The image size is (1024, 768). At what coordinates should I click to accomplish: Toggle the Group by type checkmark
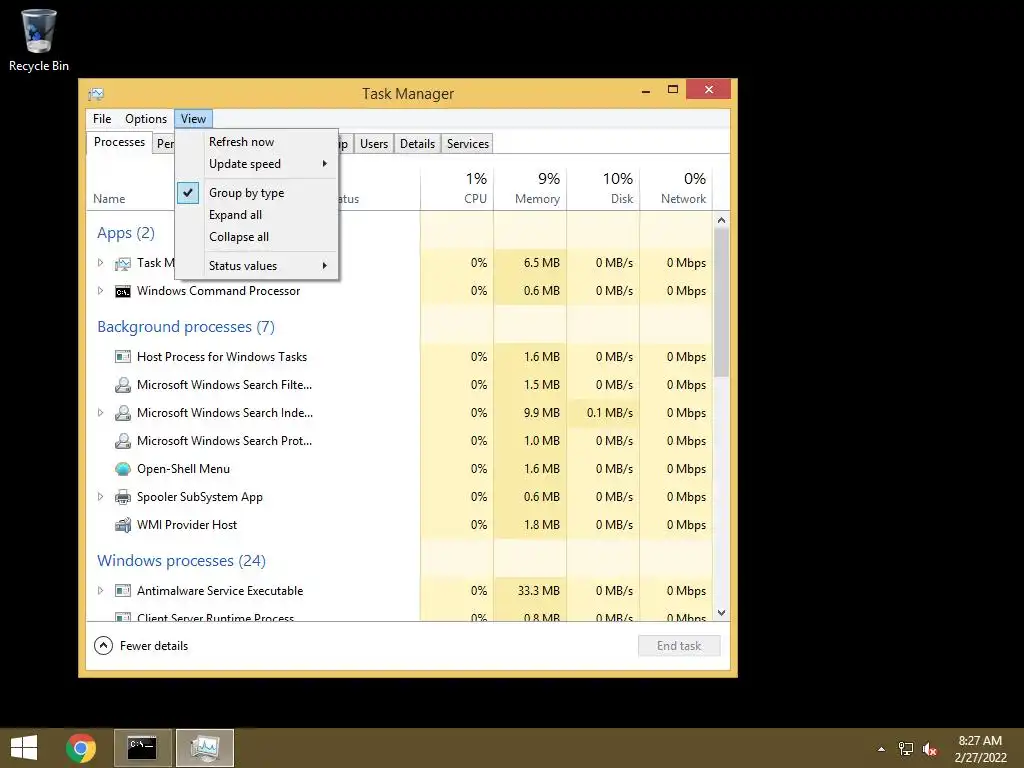point(187,193)
